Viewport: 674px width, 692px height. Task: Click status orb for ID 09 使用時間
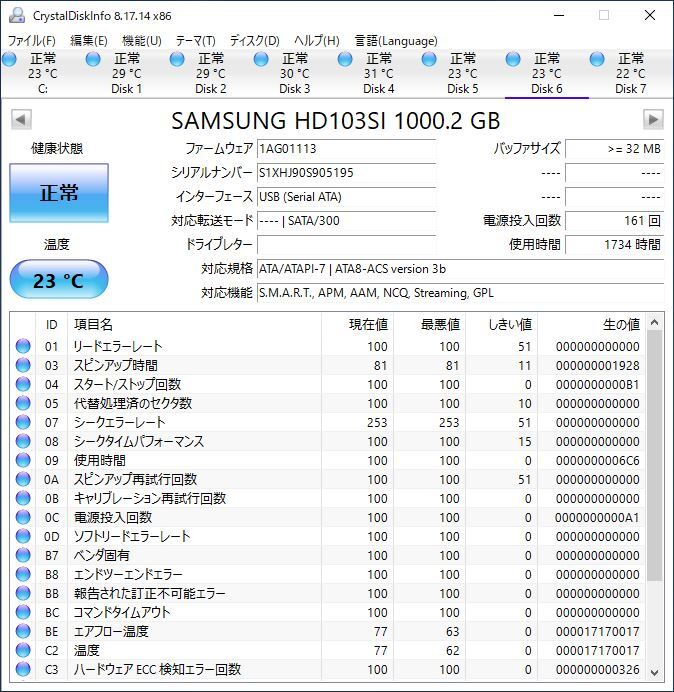click(x=23, y=460)
